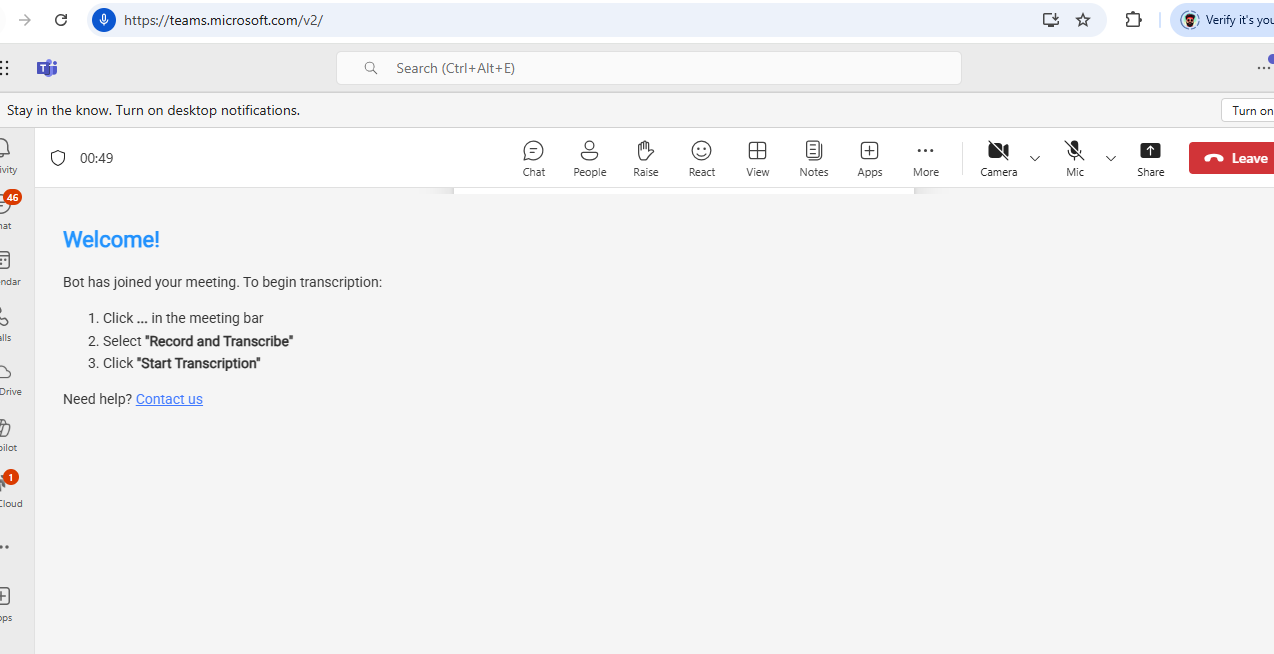
Task: Turn on your camera
Action: click(x=997, y=157)
